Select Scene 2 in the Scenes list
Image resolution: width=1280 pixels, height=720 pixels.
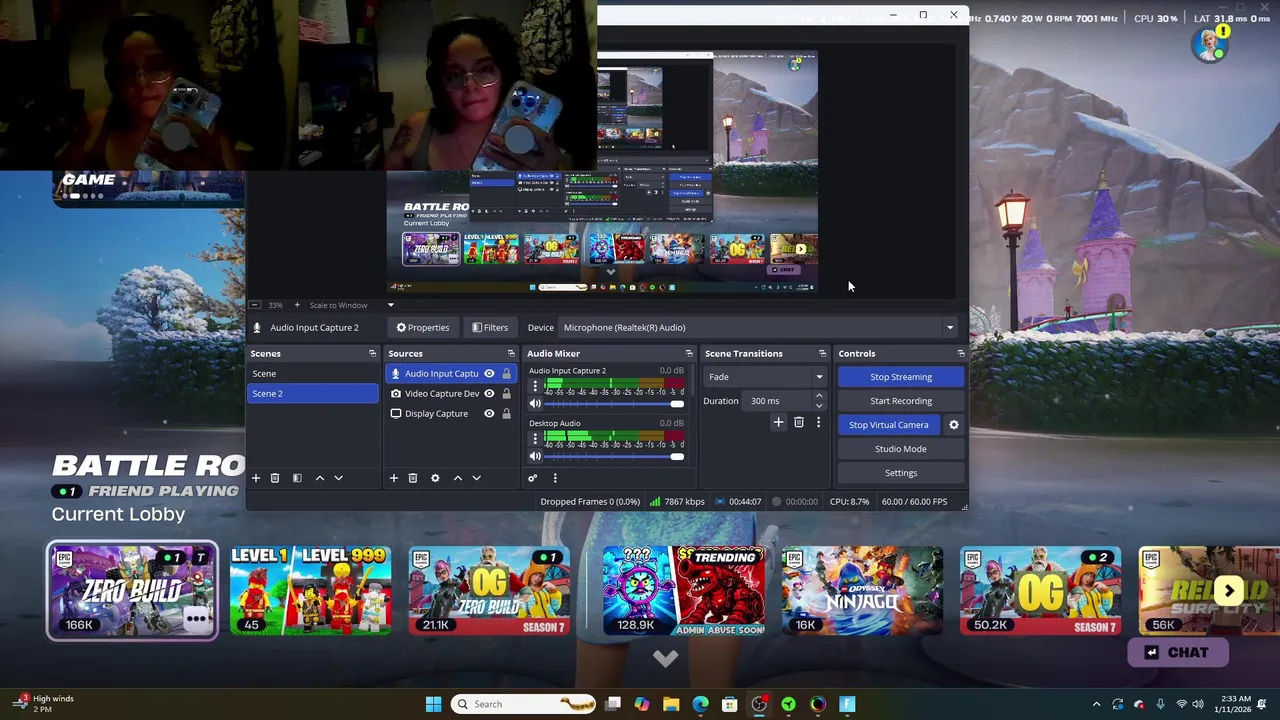[x=313, y=393]
